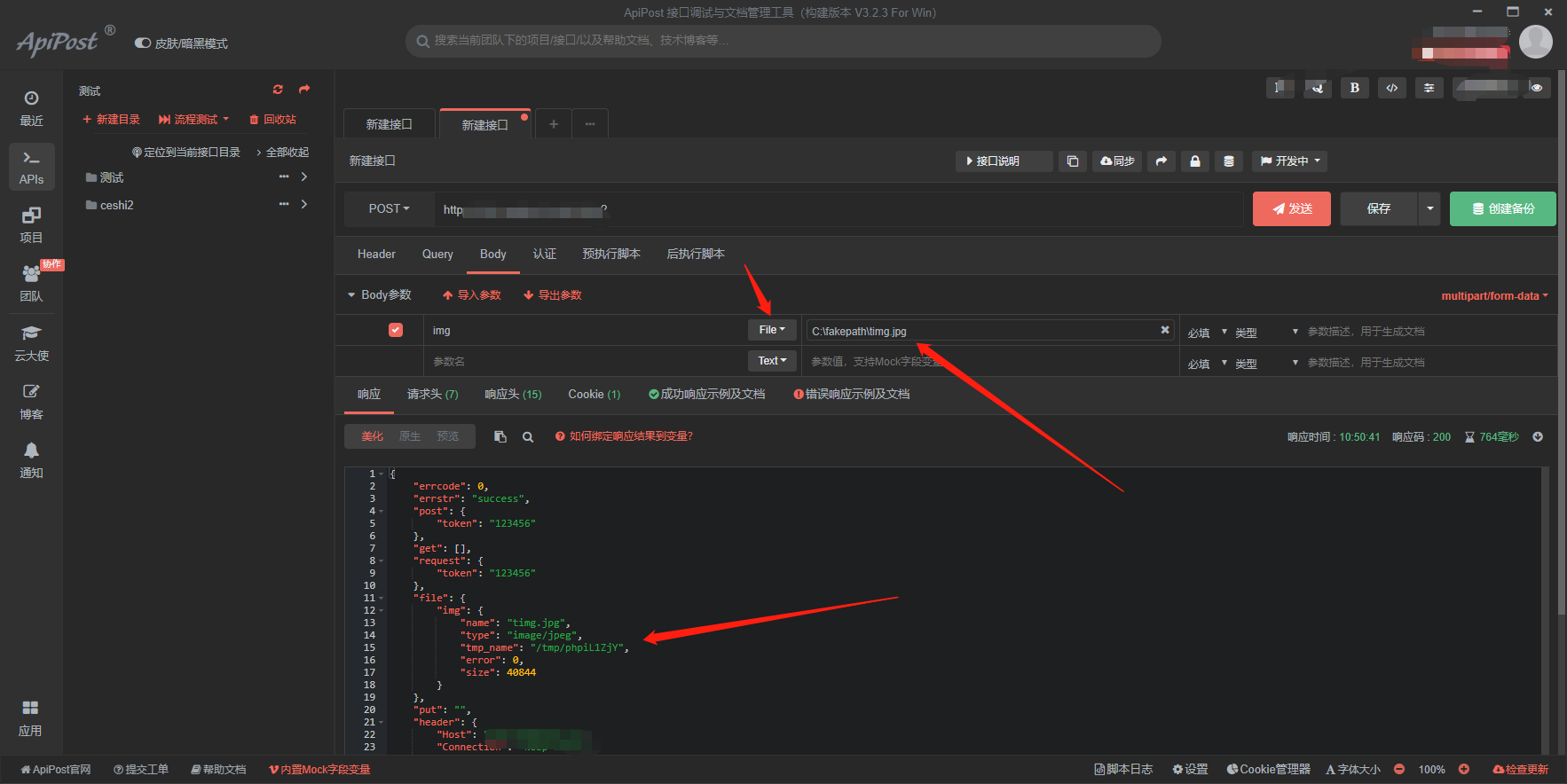Open the 流程测试 dropdown
Screen dimensions: 1567x784
pyautogui.click(x=193, y=119)
